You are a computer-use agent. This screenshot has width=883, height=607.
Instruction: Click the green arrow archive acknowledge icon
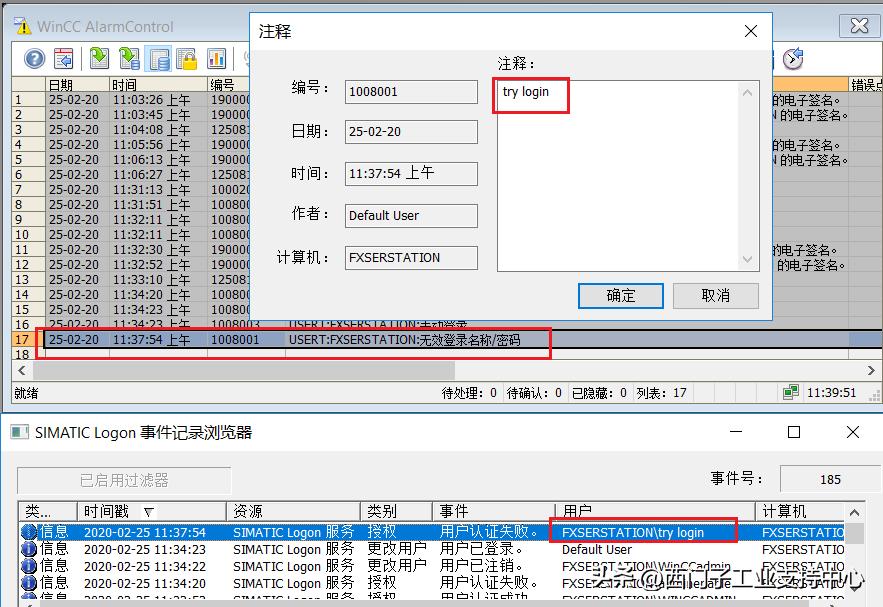130,59
